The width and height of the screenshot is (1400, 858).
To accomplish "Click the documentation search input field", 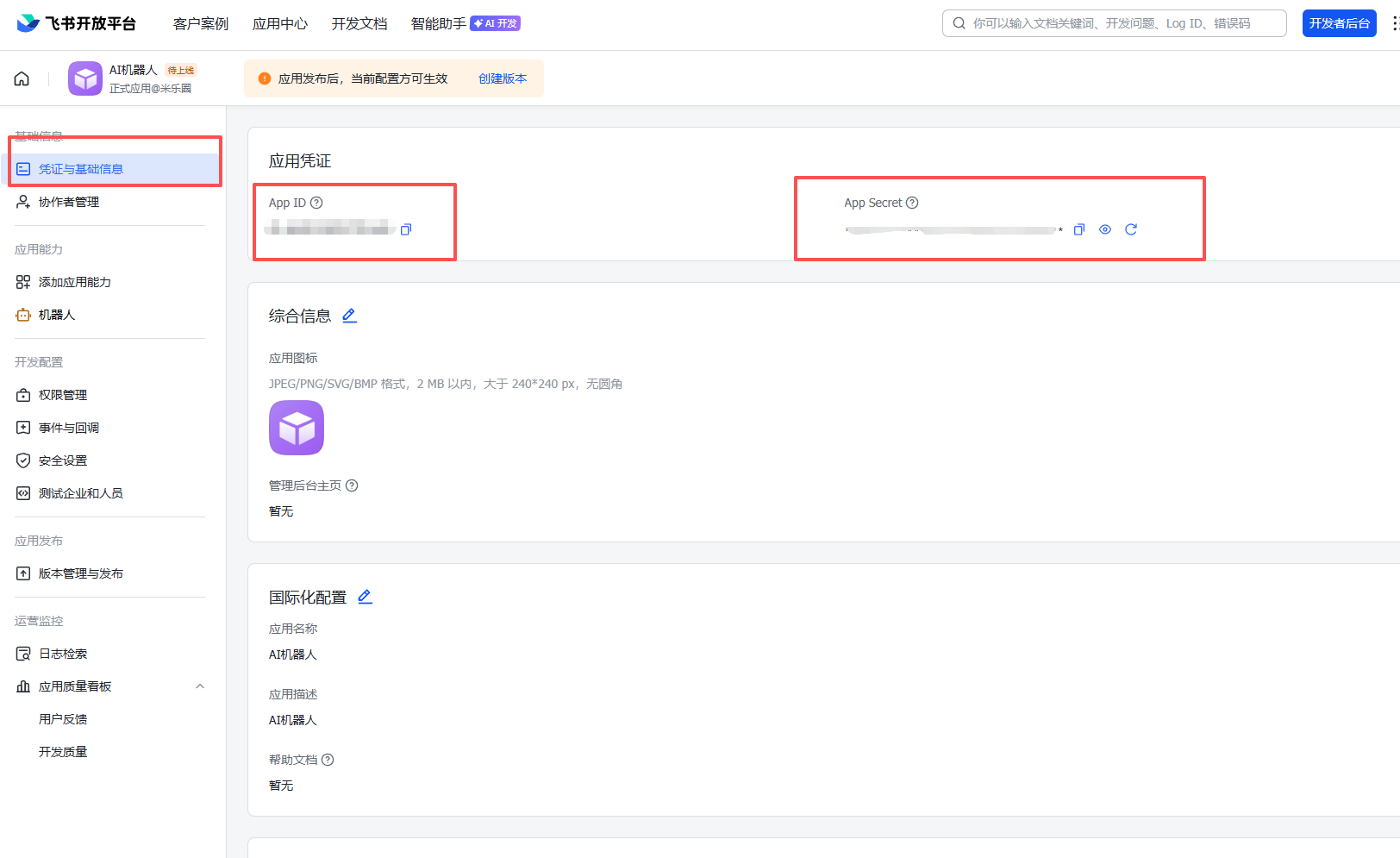I will coord(1121,23).
